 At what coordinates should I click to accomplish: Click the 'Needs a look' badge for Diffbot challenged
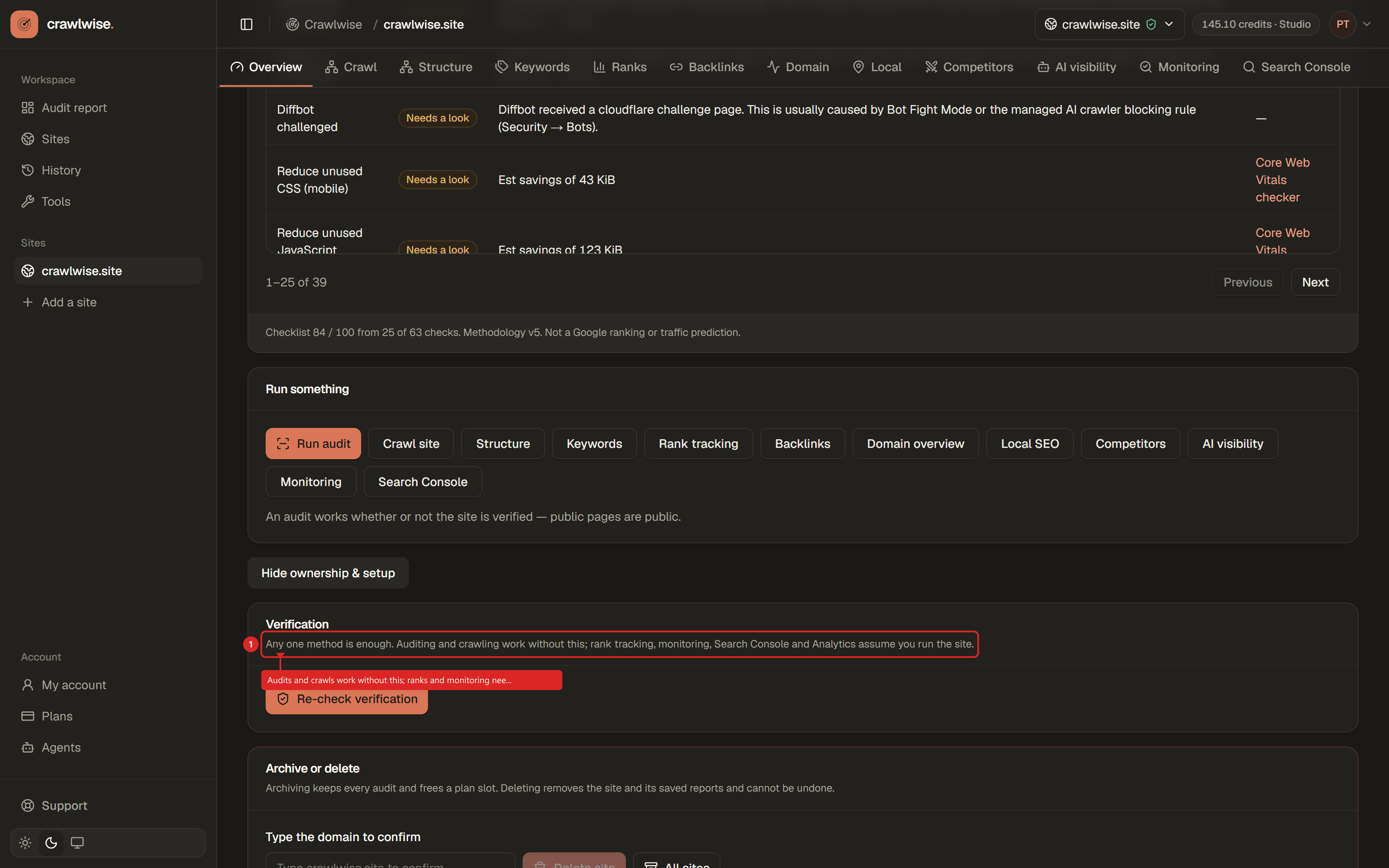coord(438,118)
